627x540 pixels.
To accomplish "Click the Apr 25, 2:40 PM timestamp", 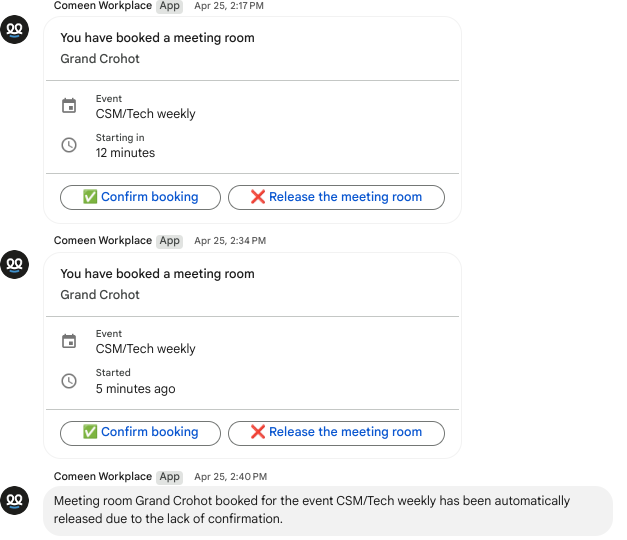I will tap(231, 477).
